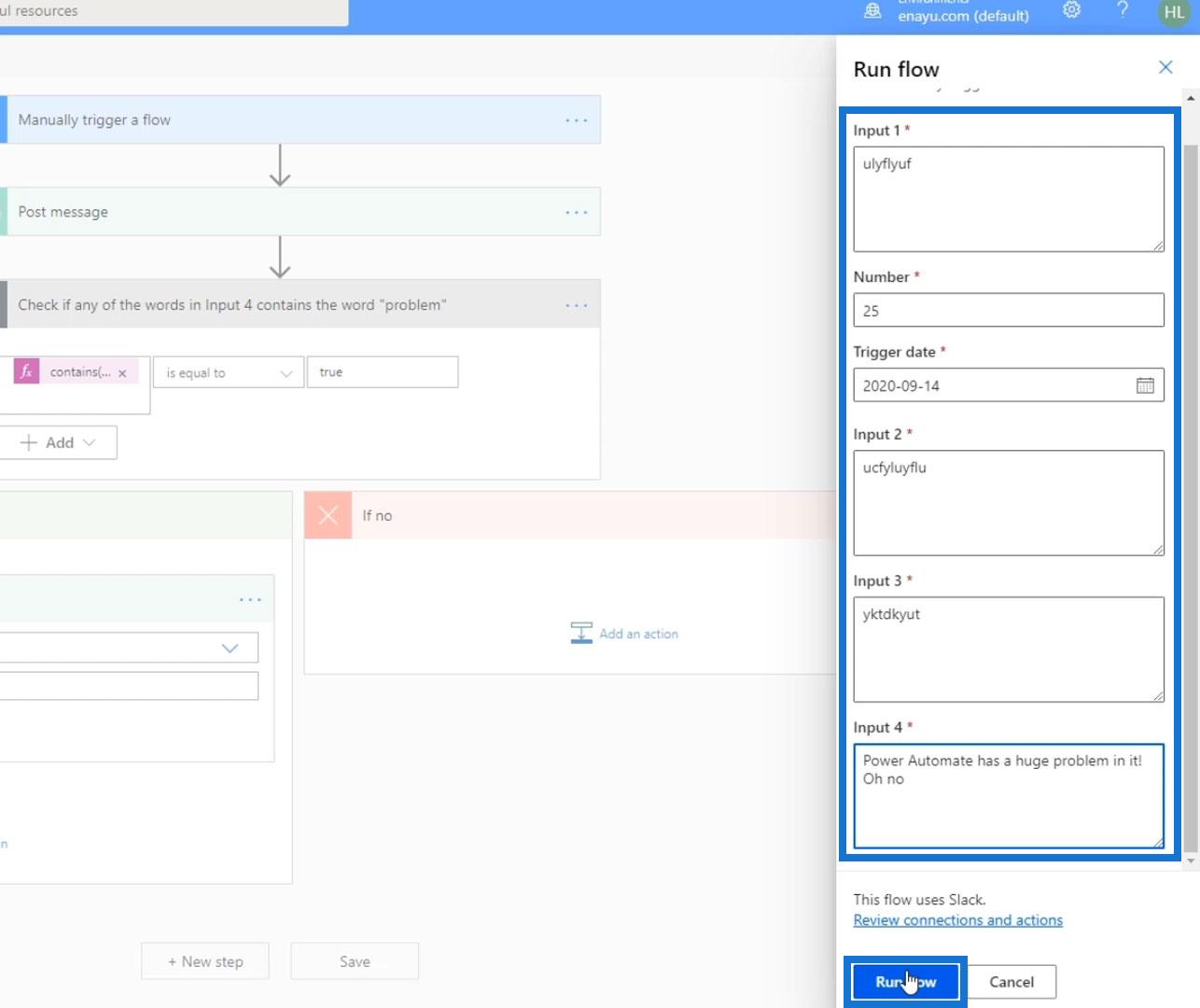Click the Input 1 text area
This screenshot has height=1008, width=1200.
[1009, 199]
